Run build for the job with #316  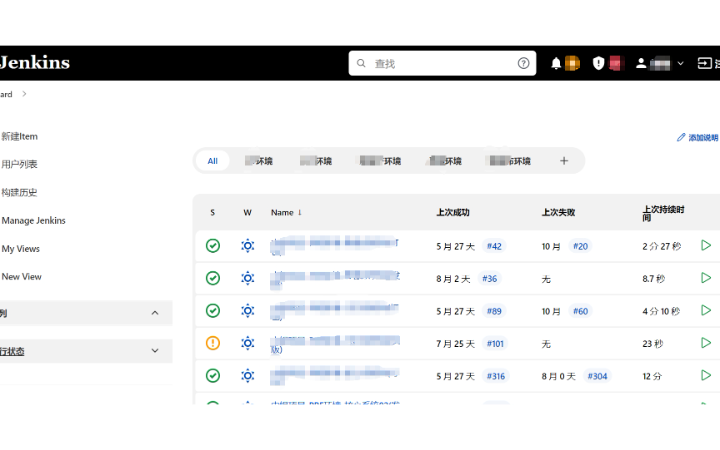tap(706, 375)
